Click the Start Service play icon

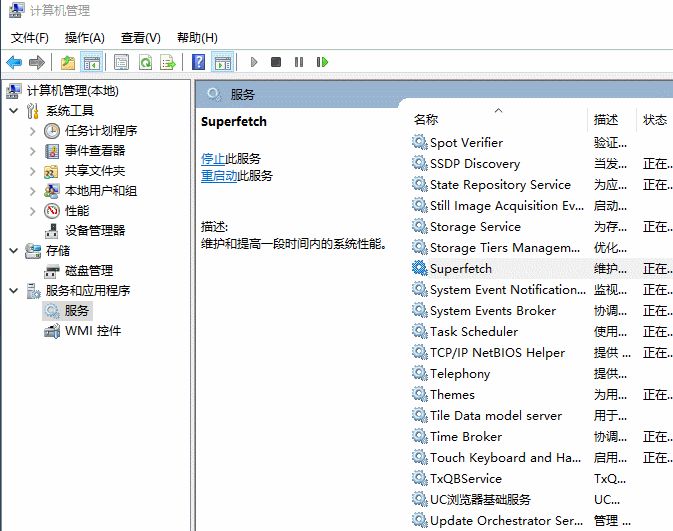coord(254,63)
